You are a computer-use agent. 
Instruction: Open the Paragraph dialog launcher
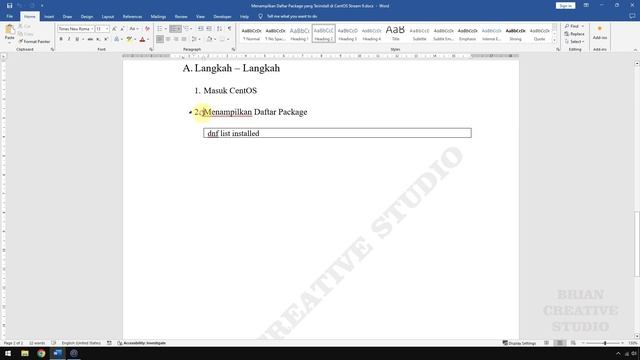coord(233,49)
